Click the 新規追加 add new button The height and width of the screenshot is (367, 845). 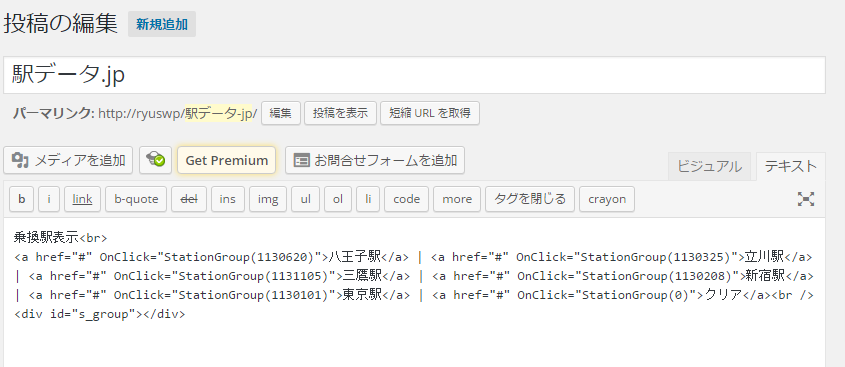coord(162,24)
